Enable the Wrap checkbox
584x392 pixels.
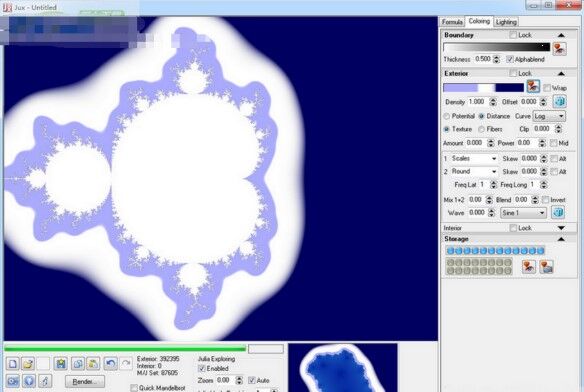coord(547,88)
